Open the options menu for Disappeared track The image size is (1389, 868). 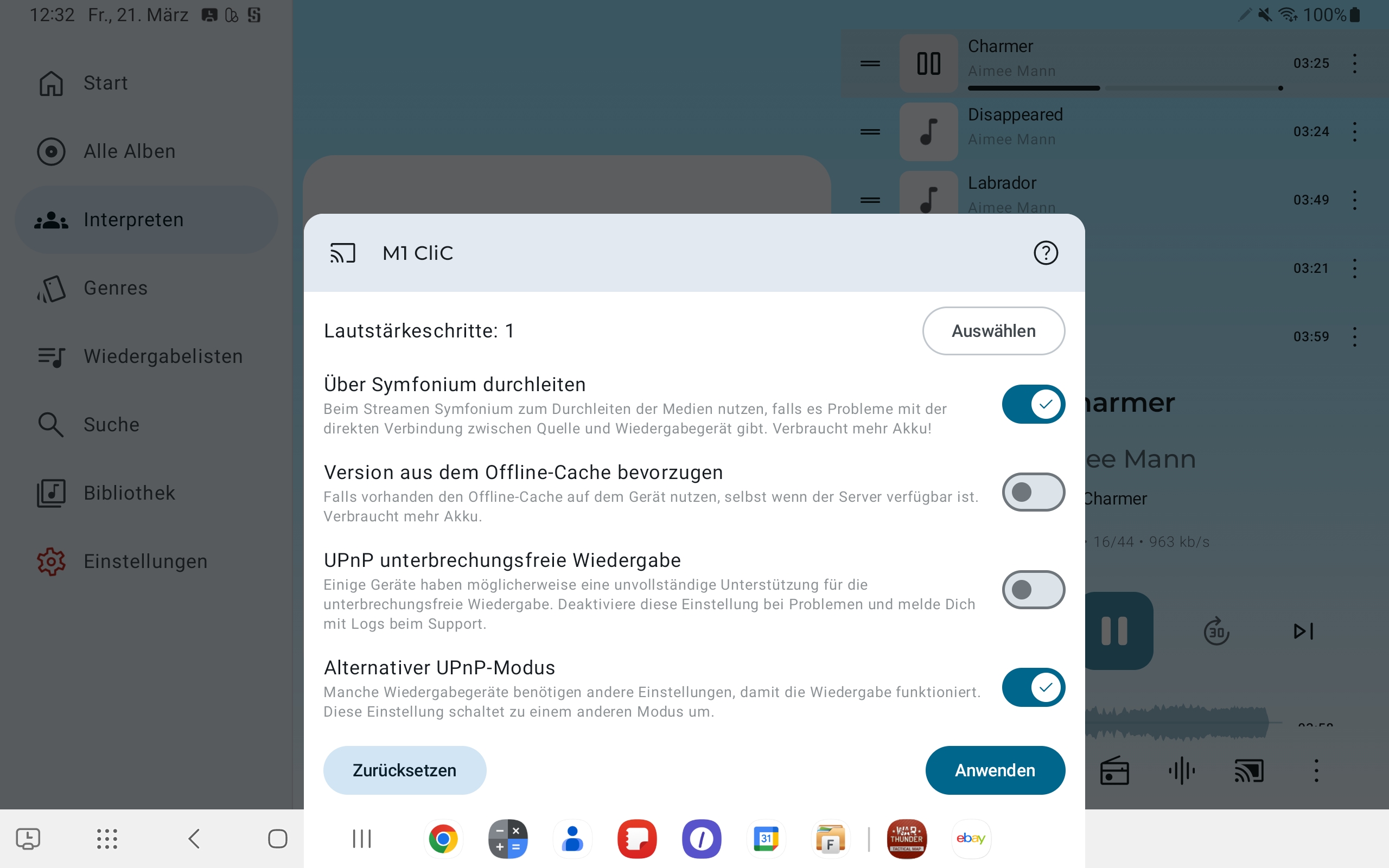(1355, 131)
